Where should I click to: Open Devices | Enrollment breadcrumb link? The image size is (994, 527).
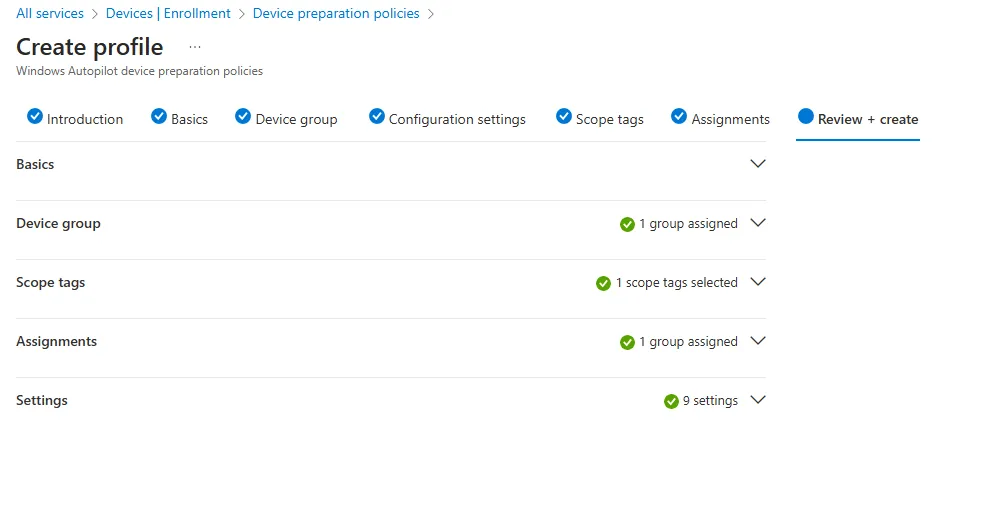(168, 14)
